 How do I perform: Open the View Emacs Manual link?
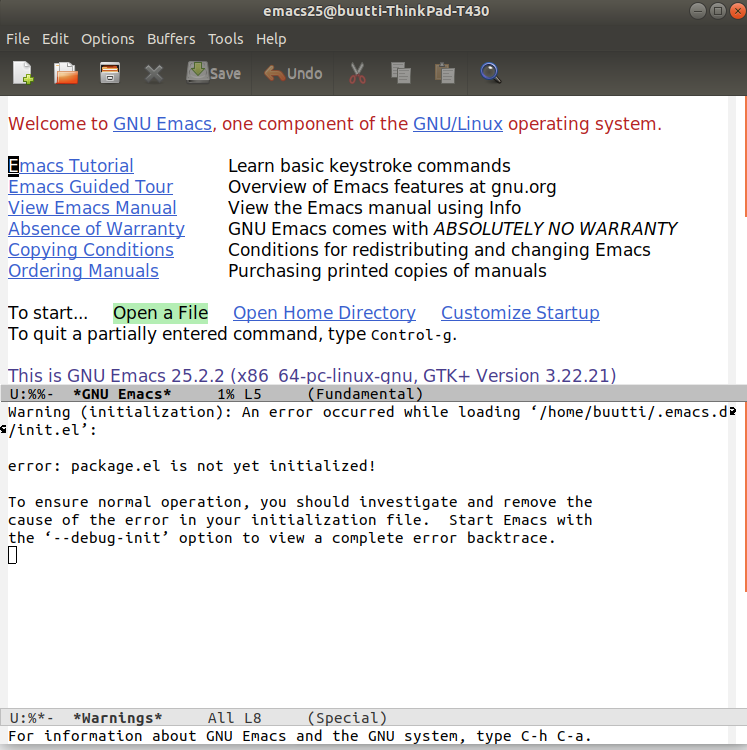92,208
